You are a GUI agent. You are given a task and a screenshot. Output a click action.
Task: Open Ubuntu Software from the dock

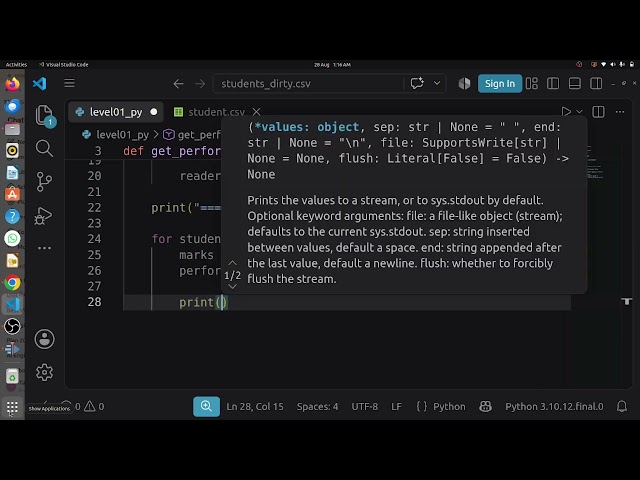click(12, 194)
